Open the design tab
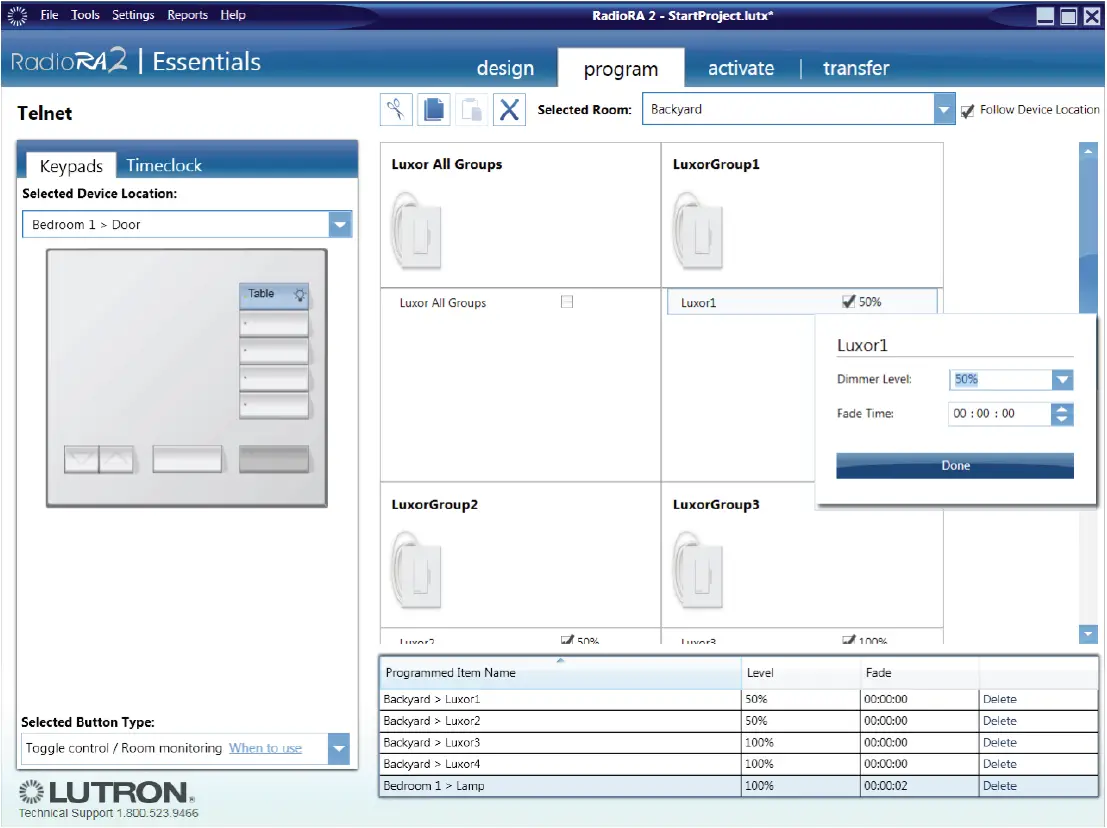The height and width of the screenshot is (828, 1107). [x=505, y=68]
